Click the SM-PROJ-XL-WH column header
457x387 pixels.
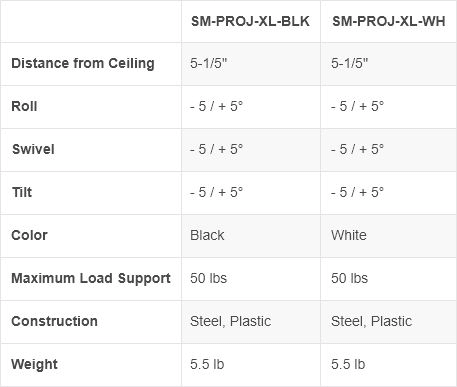point(389,21)
